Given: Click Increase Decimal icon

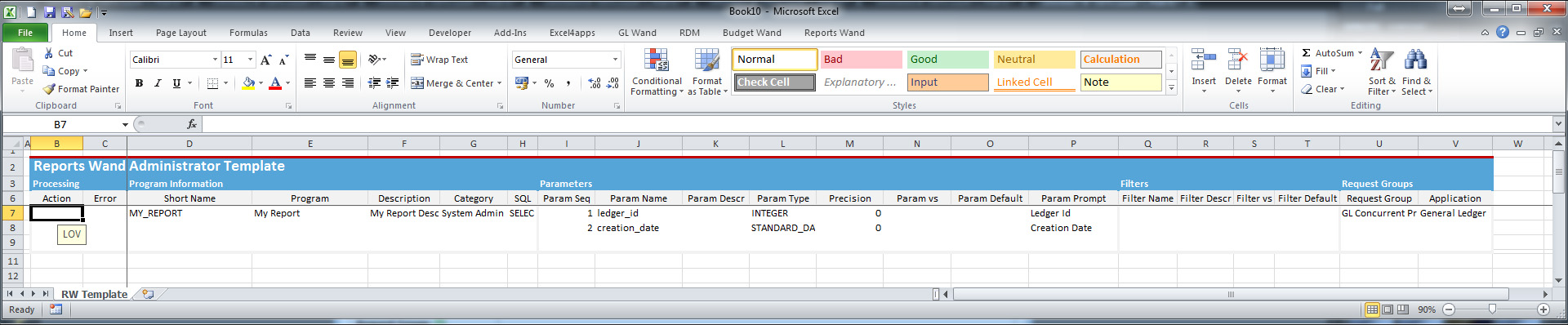Looking at the screenshot, I should click(595, 83).
